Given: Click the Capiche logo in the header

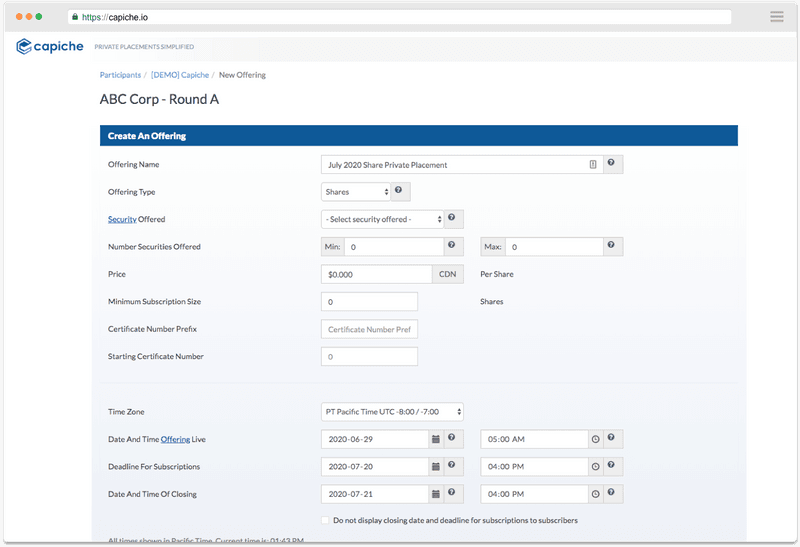Looking at the screenshot, I should tap(50, 46).
